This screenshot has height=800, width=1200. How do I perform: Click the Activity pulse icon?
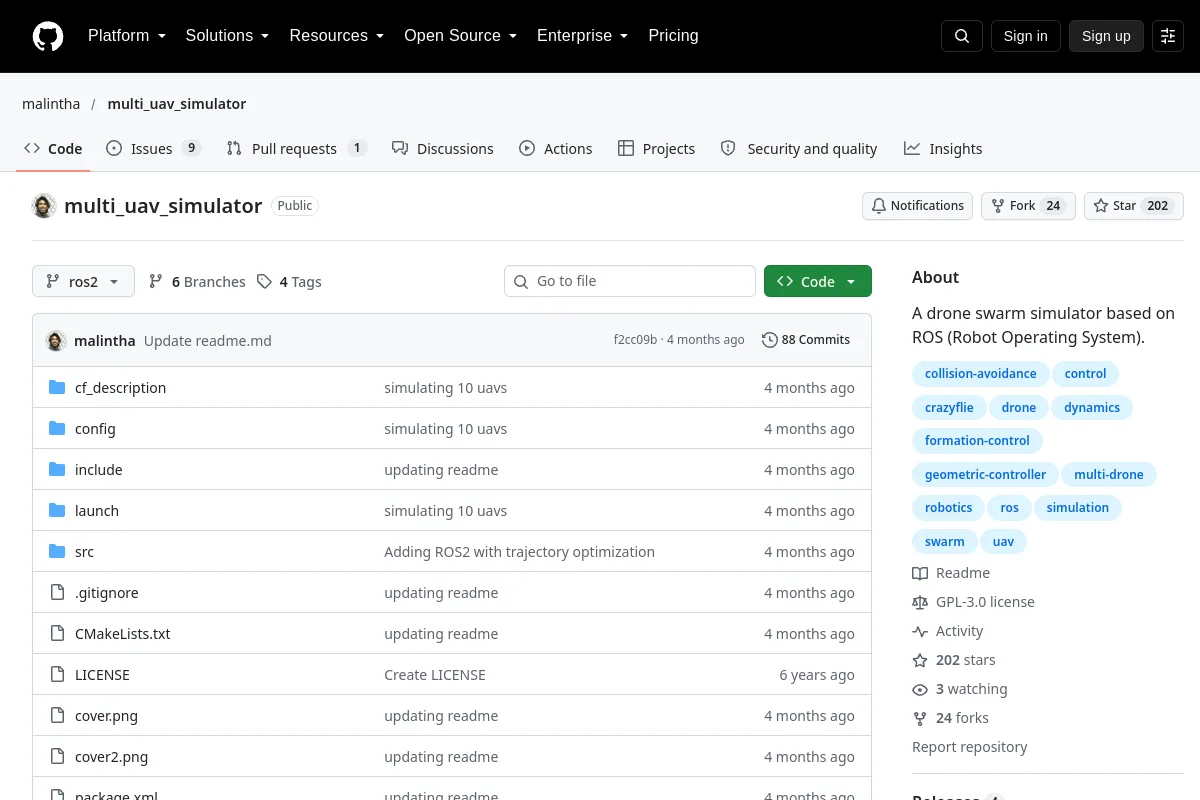[920, 631]
